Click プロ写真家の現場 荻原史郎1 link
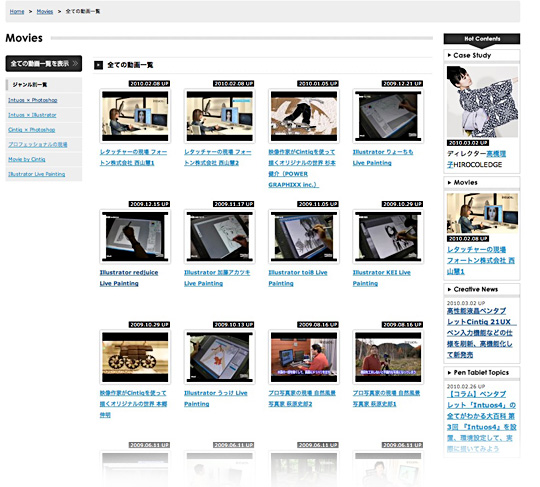Screen dimensions: 540x487 coord(386,398)
